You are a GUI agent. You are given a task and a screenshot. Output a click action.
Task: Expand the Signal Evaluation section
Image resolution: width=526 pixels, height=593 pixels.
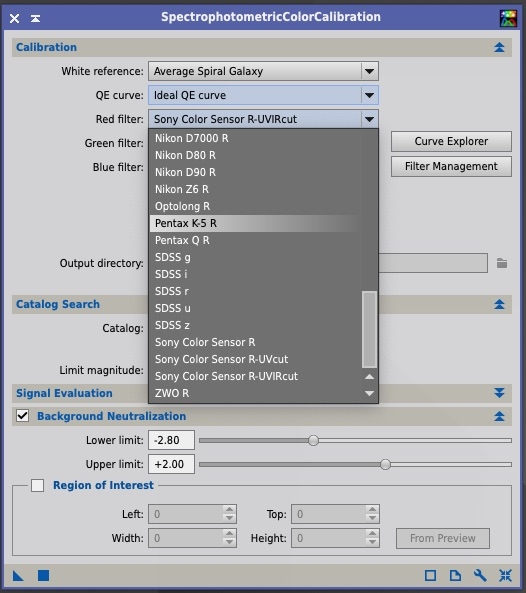coord(499,393)
